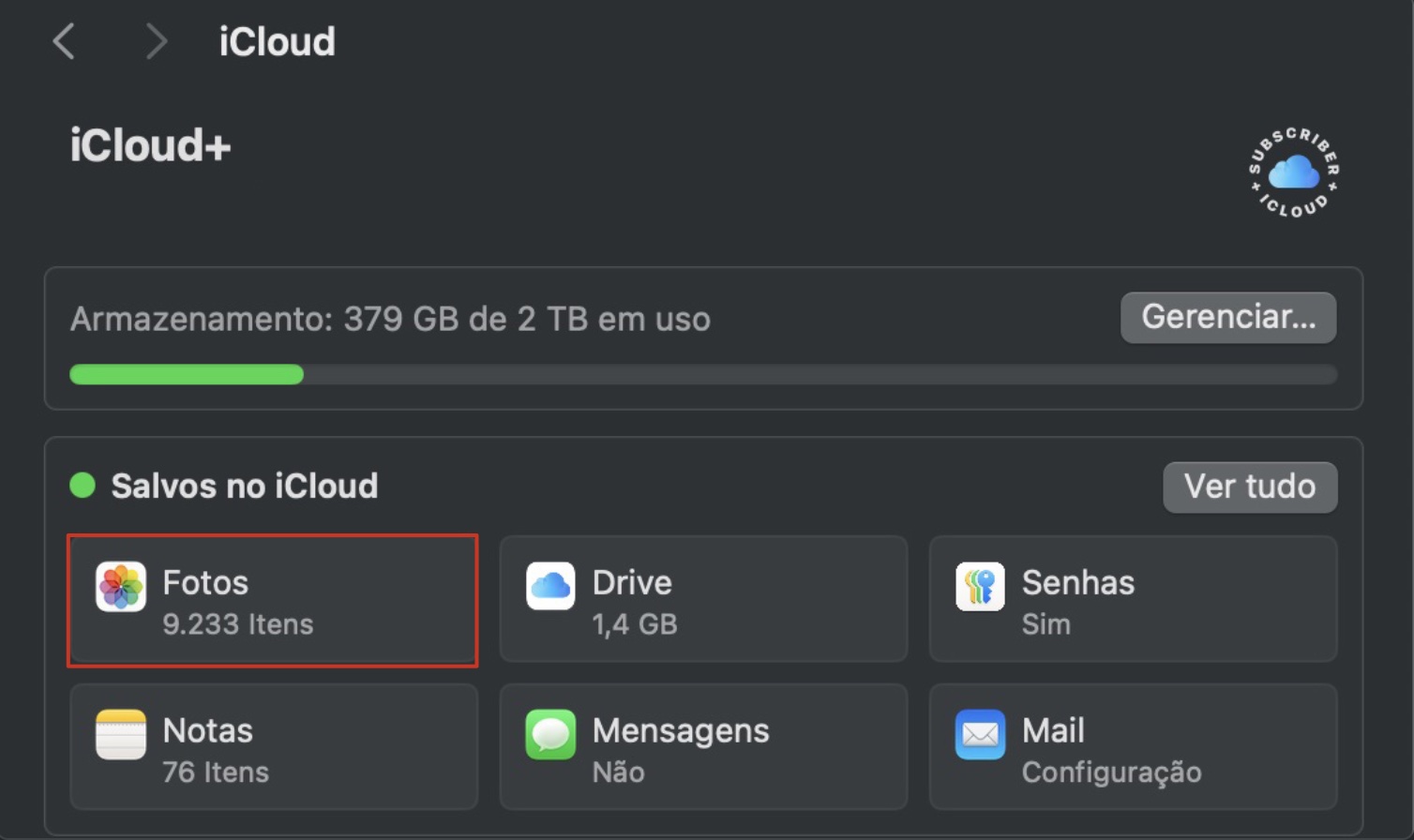This screenshot has height=840, width=1414.
Task: Expand the Drive storage details
Action: click(x=702, y=599)
